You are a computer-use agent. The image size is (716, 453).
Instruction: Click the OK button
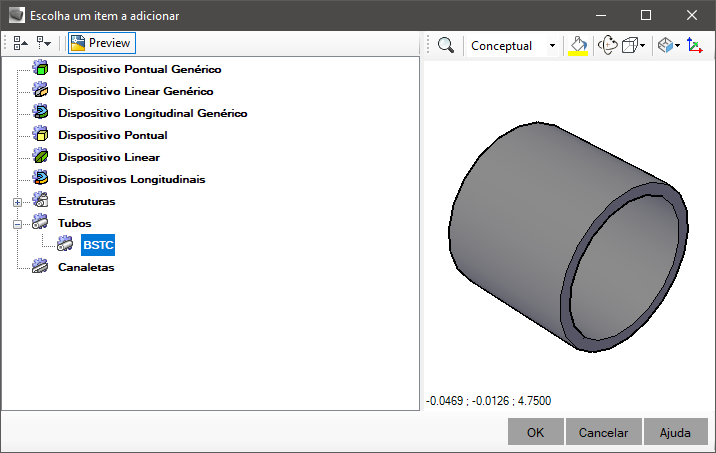coord(536,432)
